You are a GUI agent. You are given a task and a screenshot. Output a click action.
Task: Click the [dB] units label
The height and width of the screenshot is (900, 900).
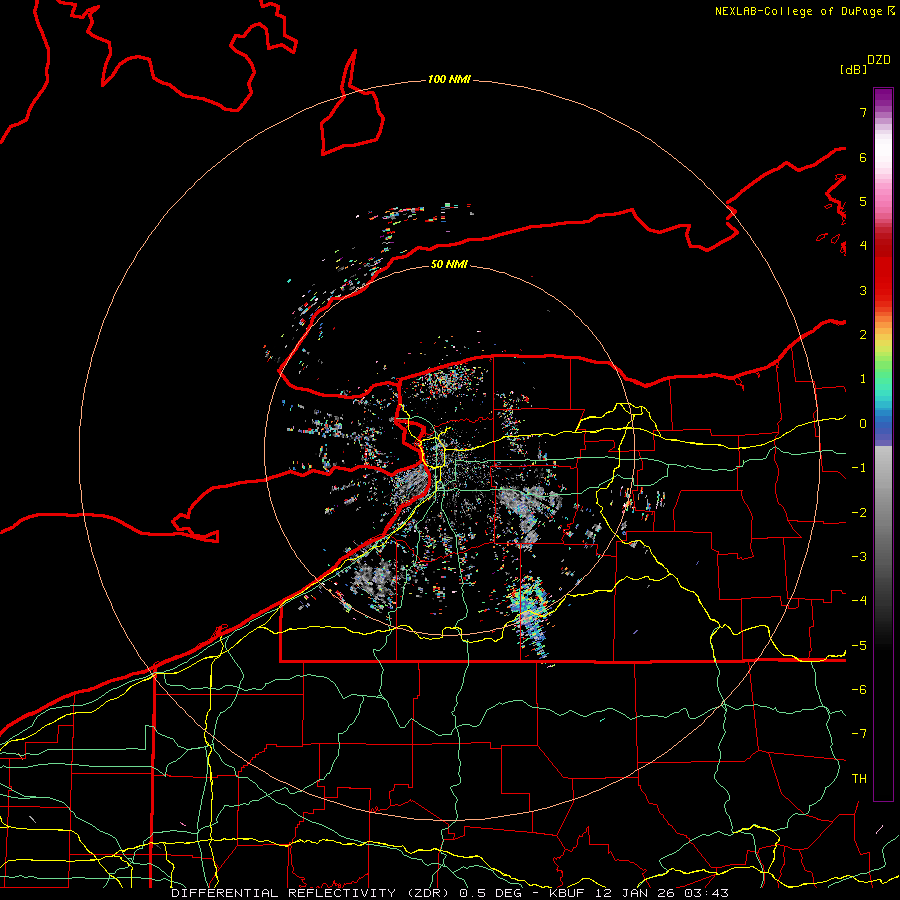pos(853,69)
